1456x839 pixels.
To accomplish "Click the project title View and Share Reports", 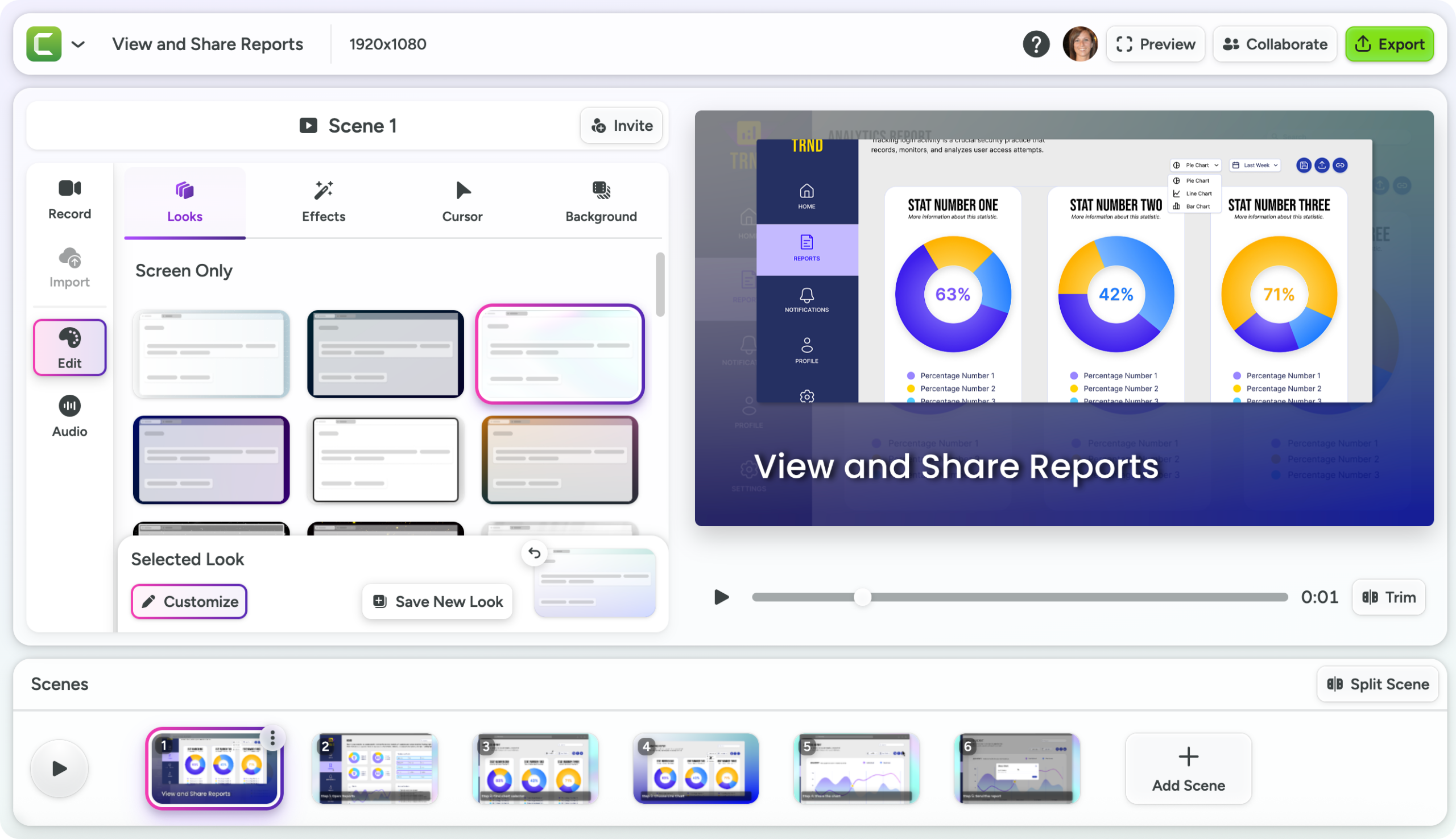I will tap(208, 44).
